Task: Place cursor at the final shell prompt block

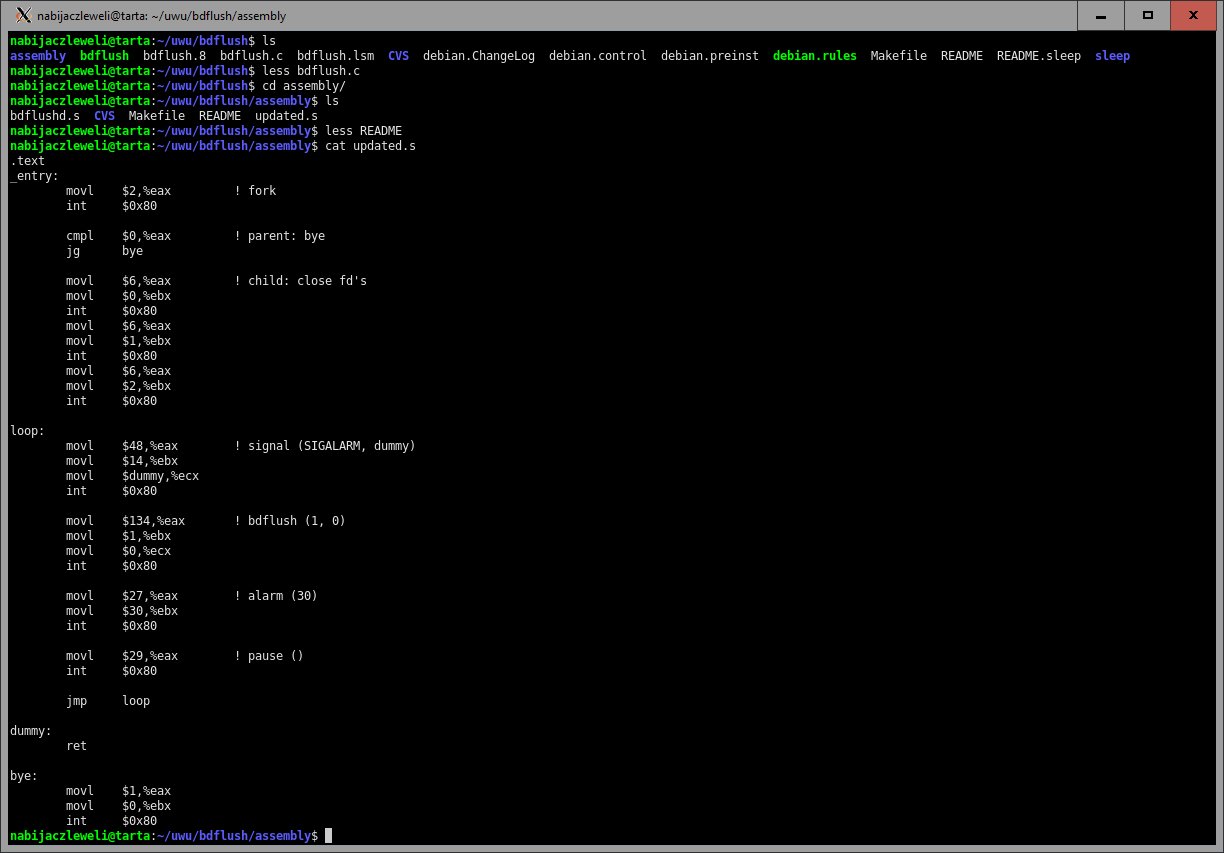Action: point(328,836)
